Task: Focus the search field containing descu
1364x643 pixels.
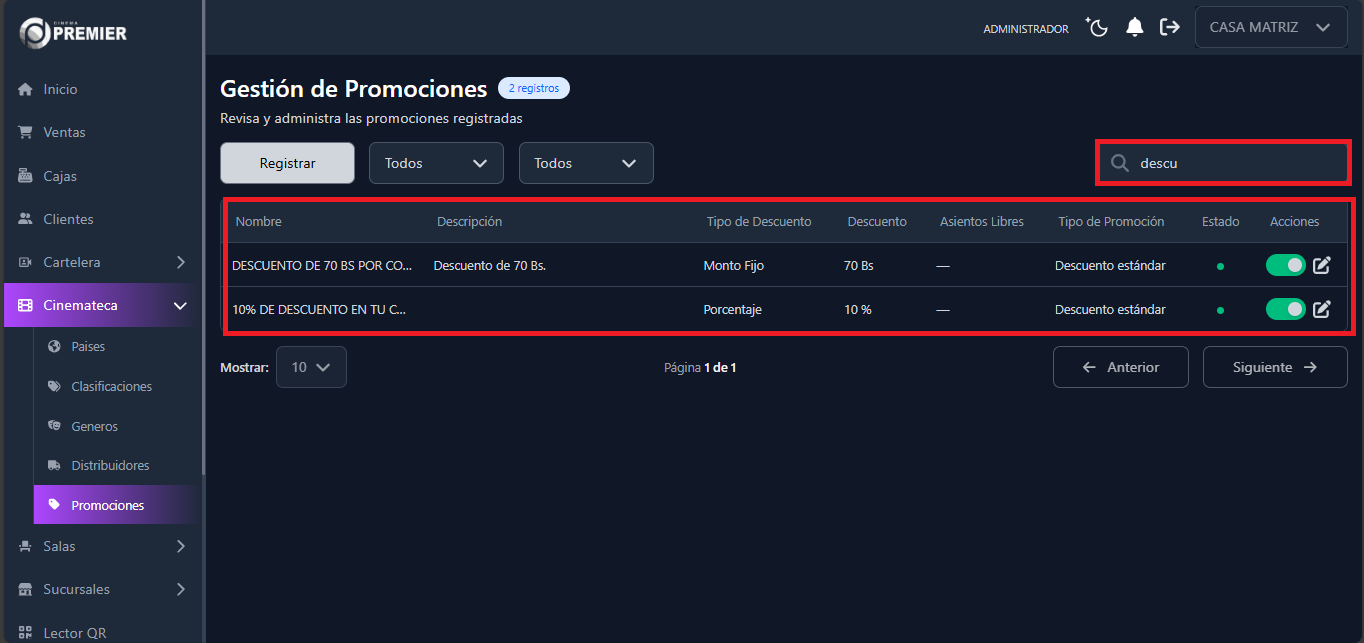Action: pos(1235,163)
